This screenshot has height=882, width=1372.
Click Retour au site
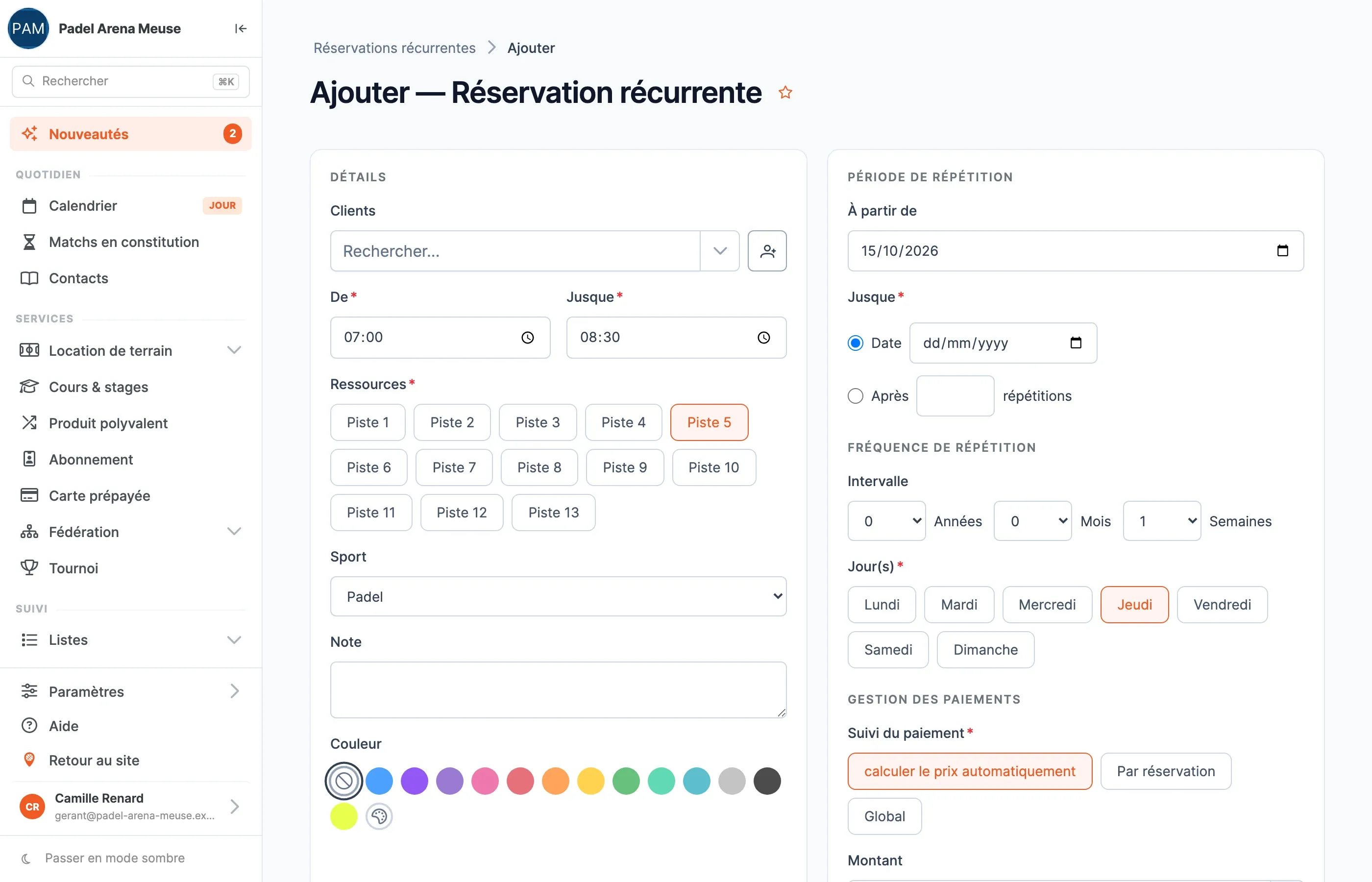click(x=130, y=760)
